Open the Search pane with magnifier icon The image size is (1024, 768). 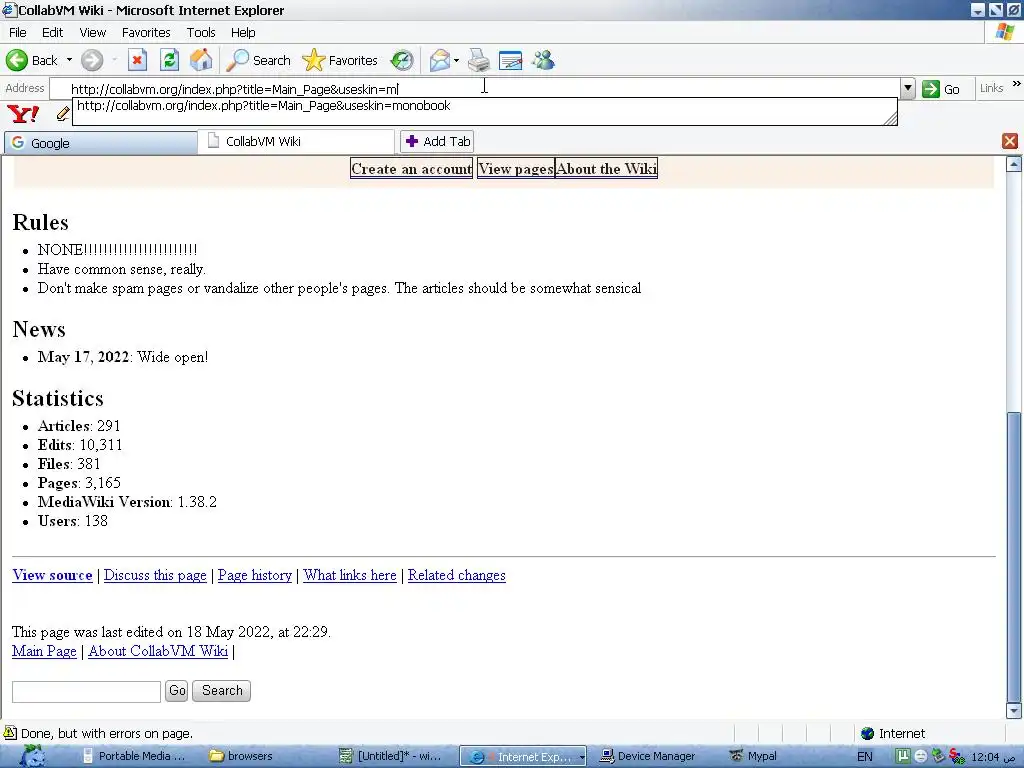click(x=258, y=60)
